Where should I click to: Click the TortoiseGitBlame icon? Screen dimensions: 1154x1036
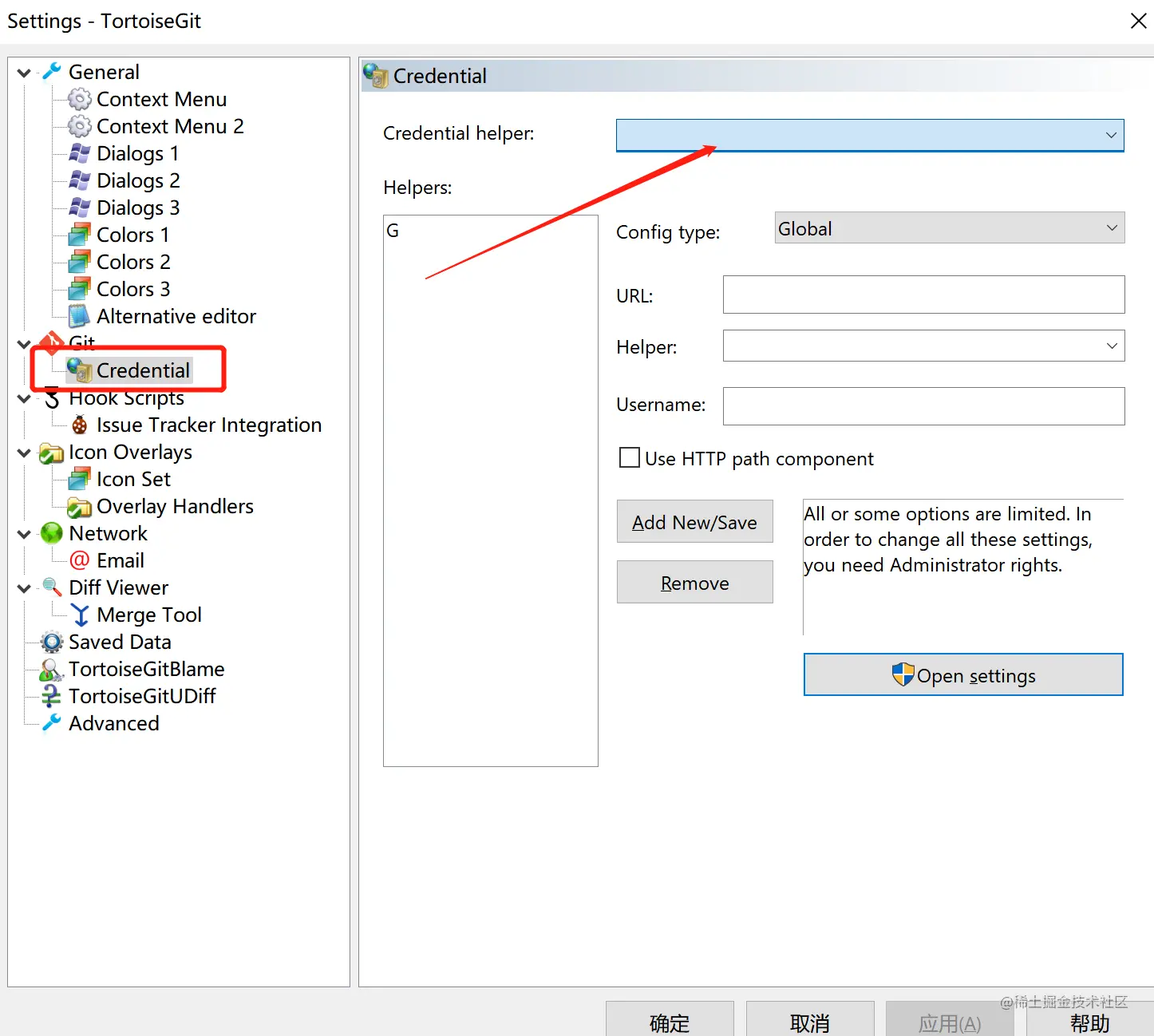click(x=52, y=669)
